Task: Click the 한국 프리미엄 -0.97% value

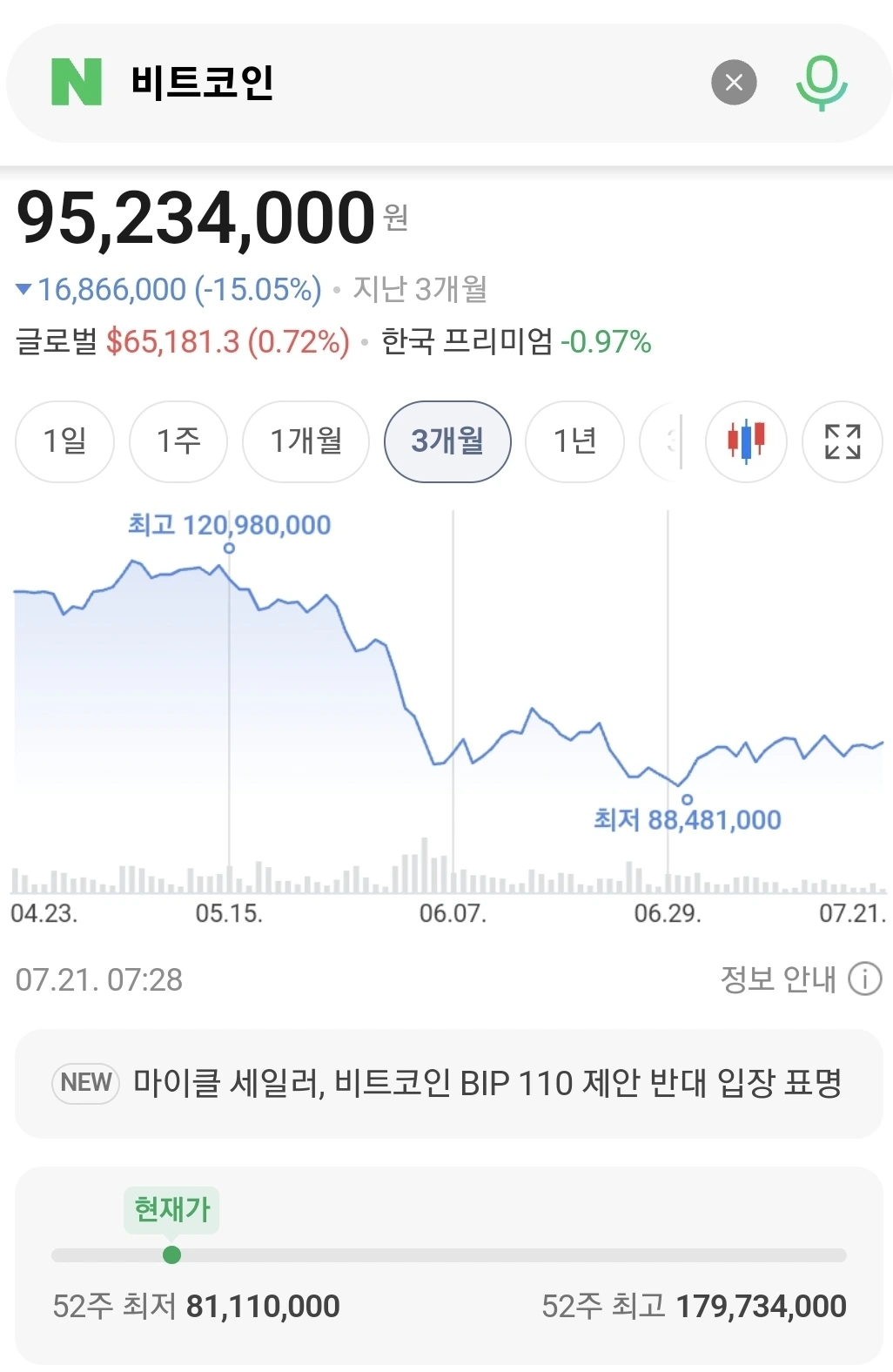Action: point(606,342)
